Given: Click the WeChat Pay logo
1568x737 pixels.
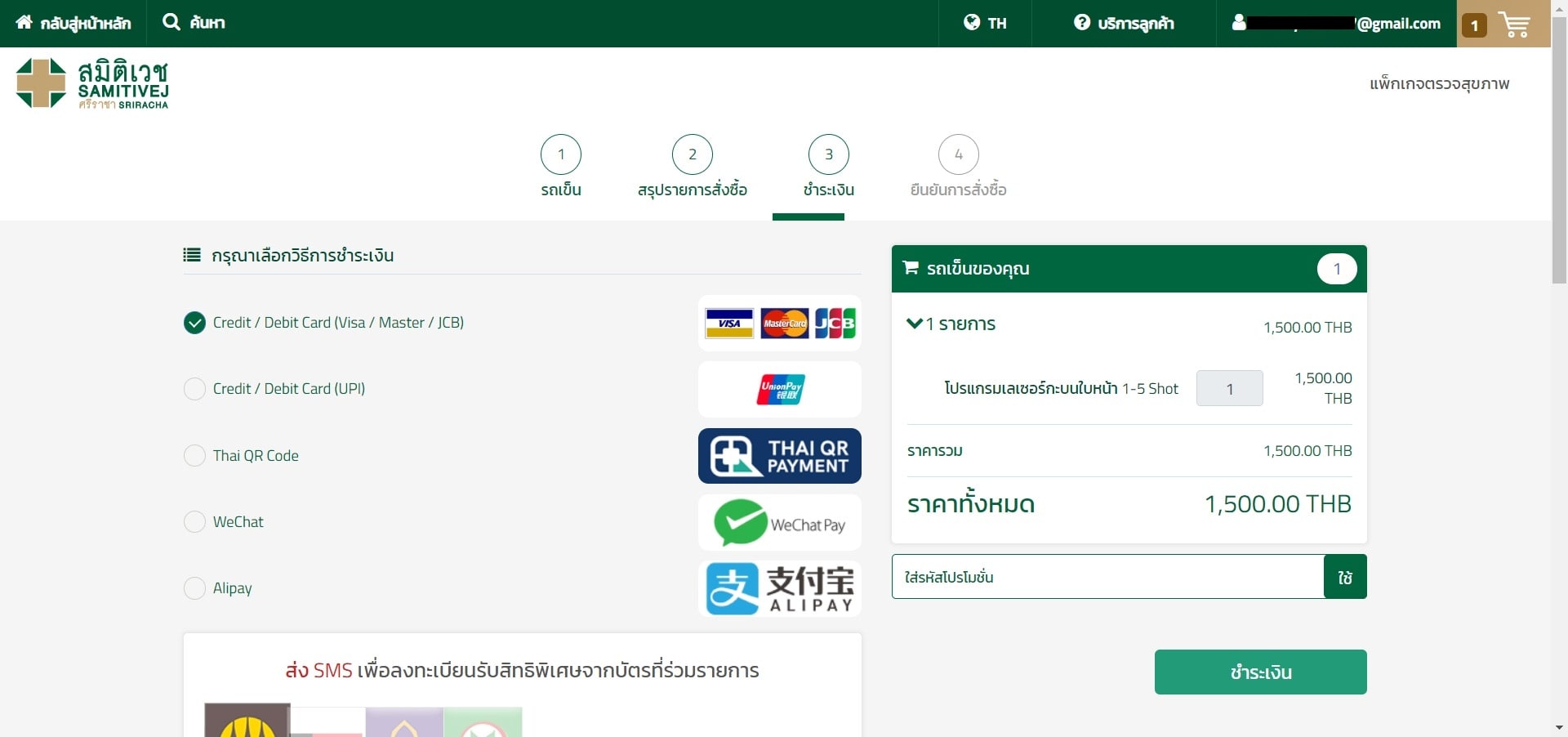Looking at the screenshot, I should click(779, 523).
